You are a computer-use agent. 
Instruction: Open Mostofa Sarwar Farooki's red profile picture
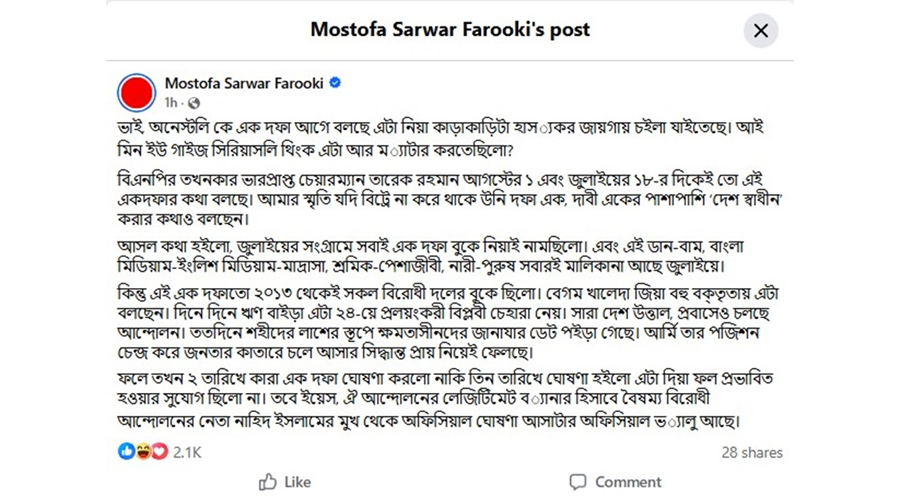point(137,92)
